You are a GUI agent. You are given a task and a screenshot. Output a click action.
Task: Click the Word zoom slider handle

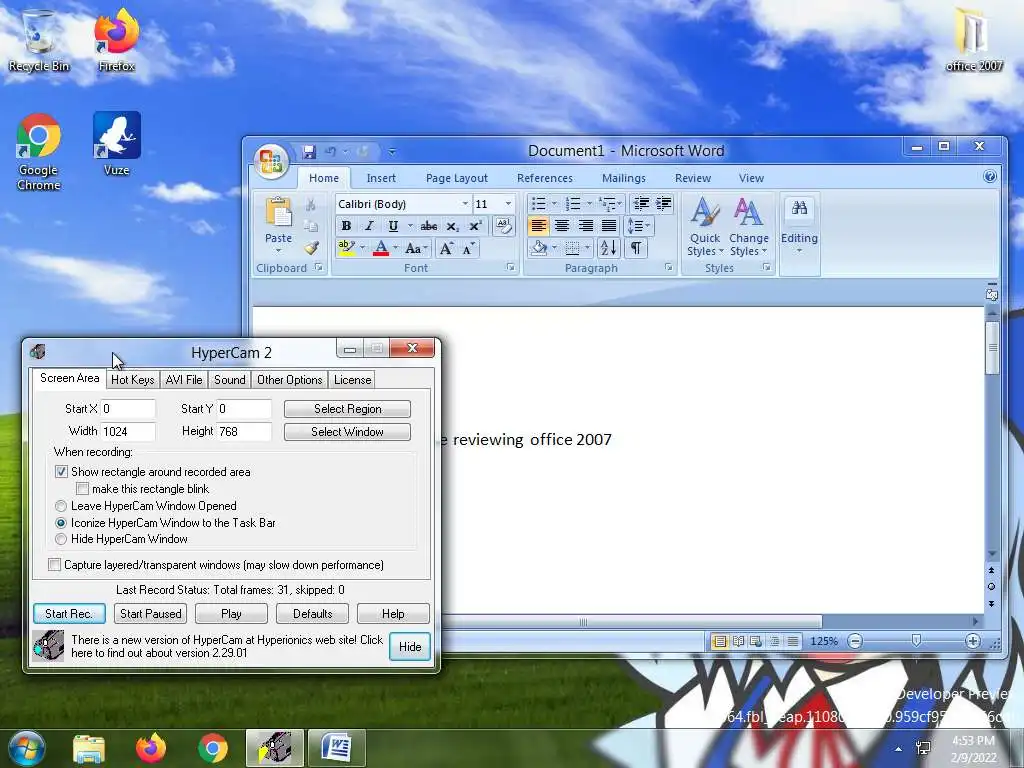point(916,641)
